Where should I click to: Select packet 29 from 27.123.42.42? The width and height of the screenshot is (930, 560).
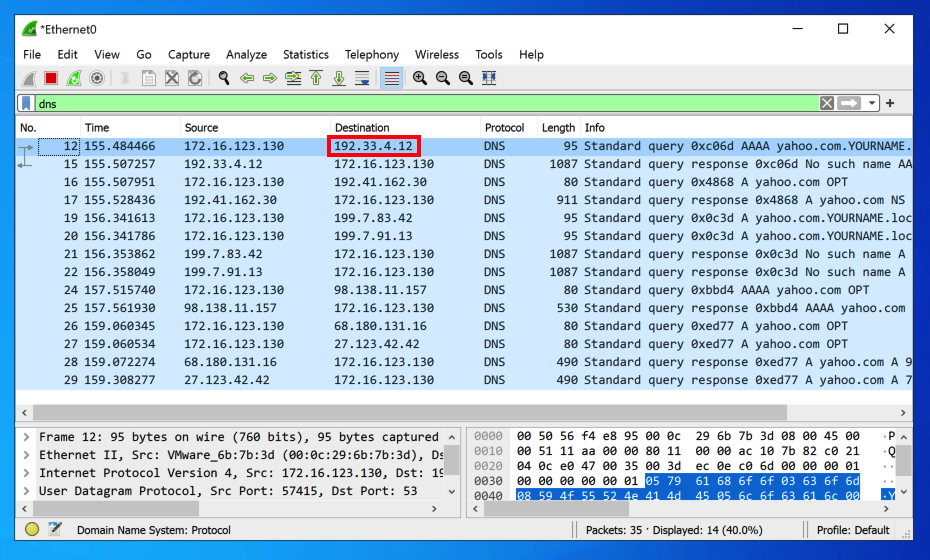pos(464,380)
